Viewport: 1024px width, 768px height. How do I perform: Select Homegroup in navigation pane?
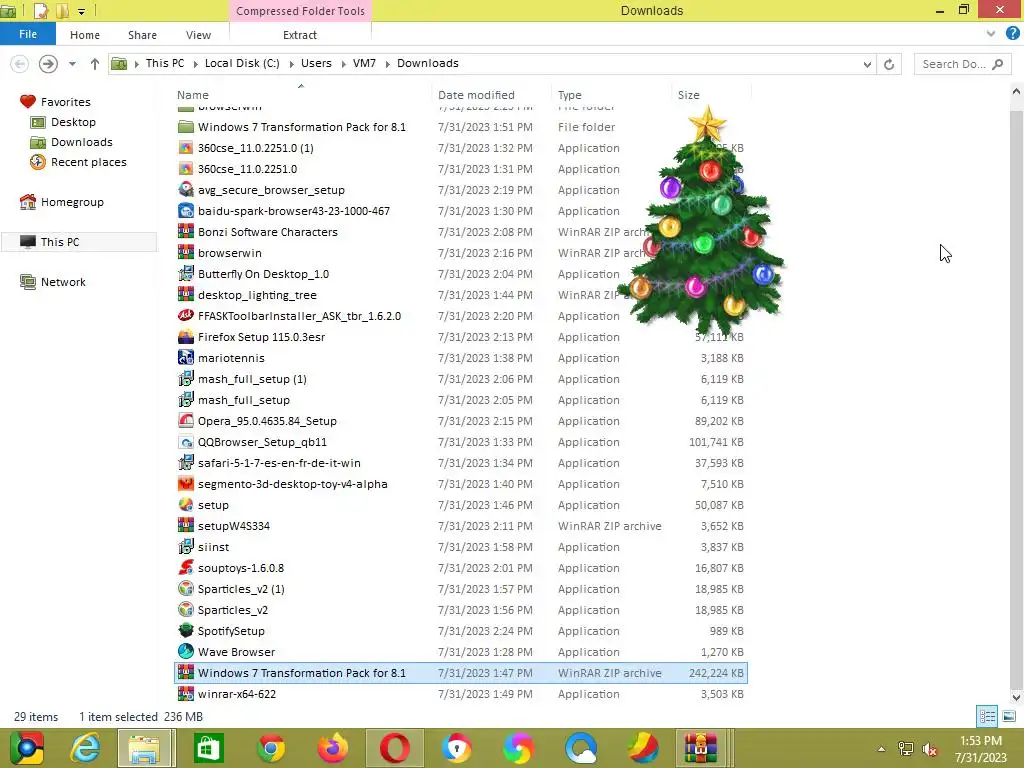pos(72,202)
